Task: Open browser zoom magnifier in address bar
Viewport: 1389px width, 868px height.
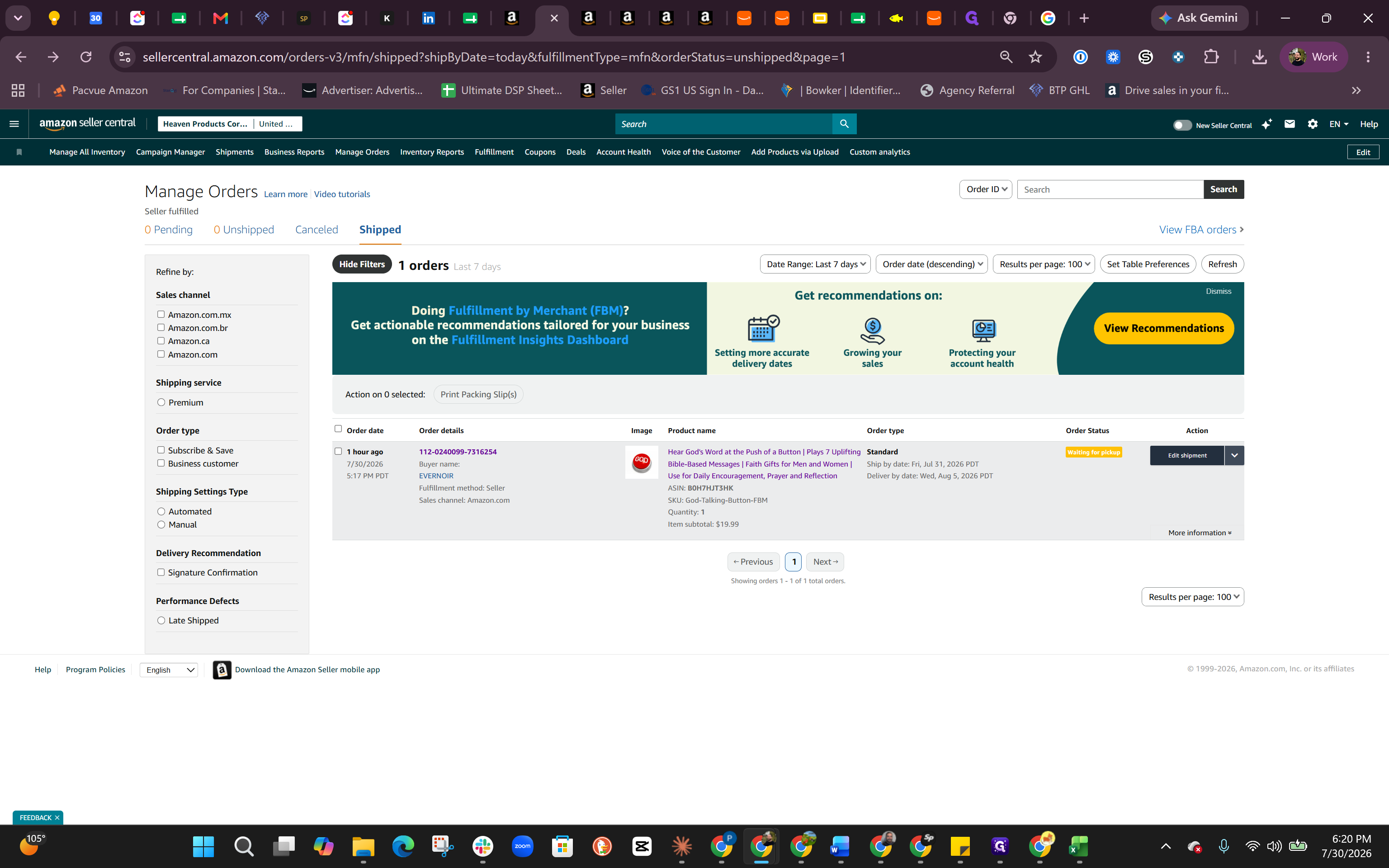Action: (x=1006, y=57)
